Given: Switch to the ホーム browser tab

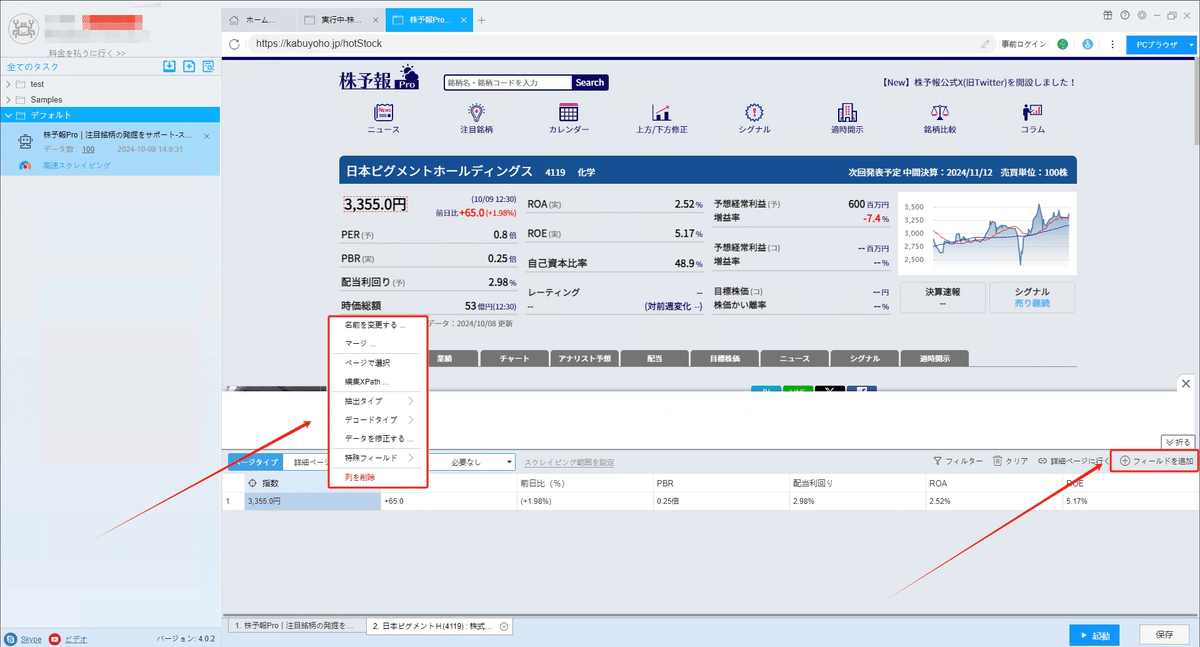Looking at the screenshot, I should [259, 19].
